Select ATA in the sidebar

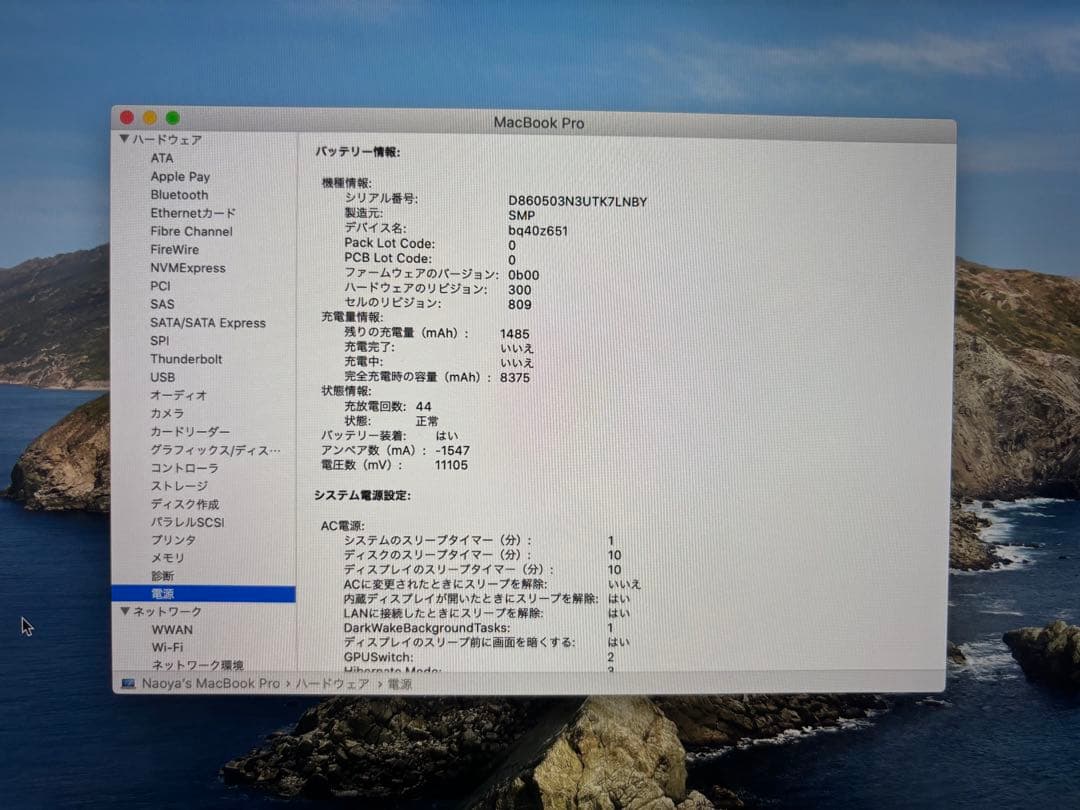162,158
